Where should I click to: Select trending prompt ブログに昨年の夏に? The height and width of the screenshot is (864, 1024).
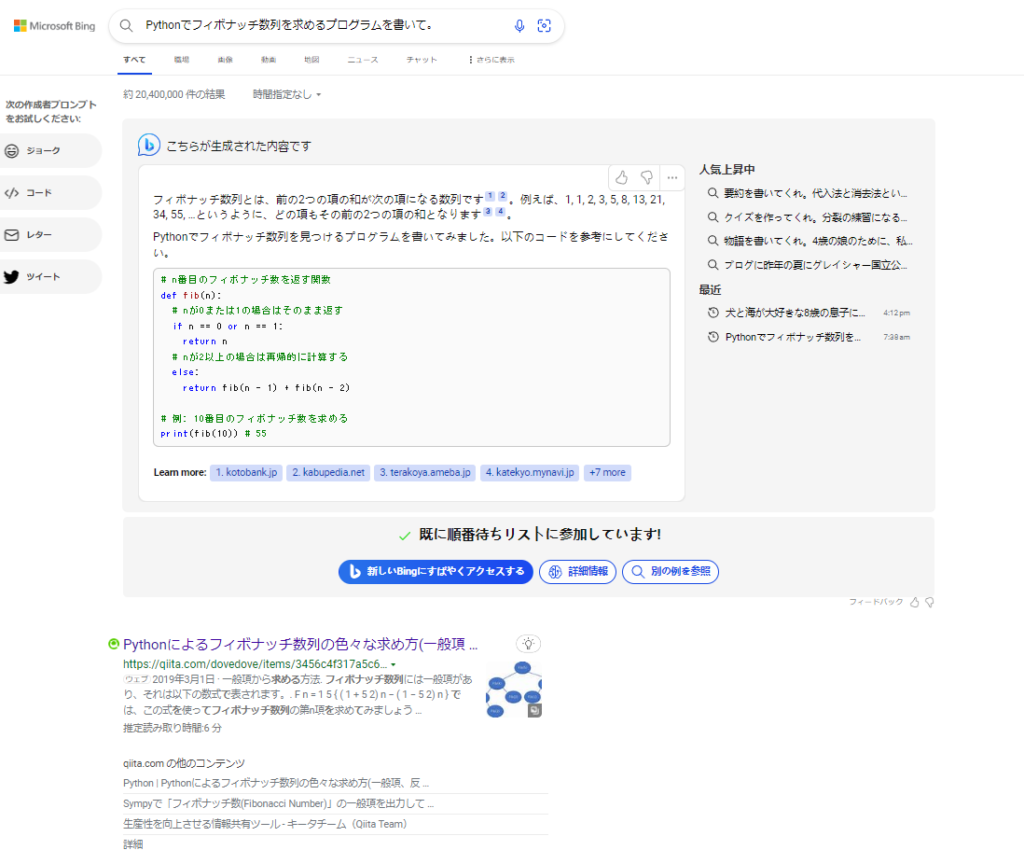pyautogui.click(x=808, y=265)
